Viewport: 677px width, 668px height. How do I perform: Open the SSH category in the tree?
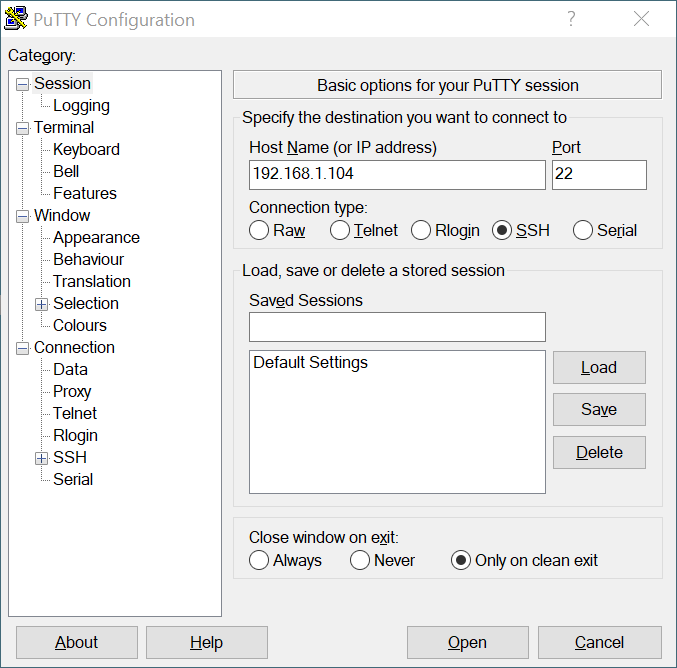[x=70, y=457]
